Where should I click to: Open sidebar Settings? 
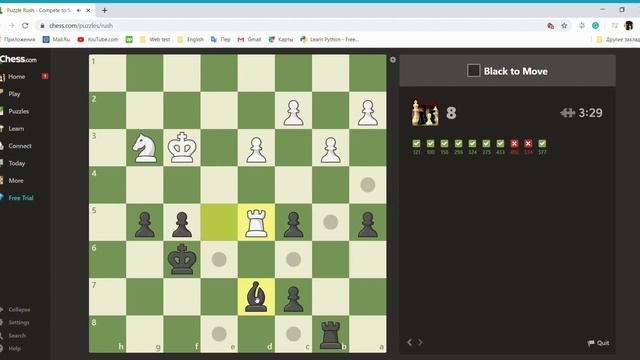19,322
